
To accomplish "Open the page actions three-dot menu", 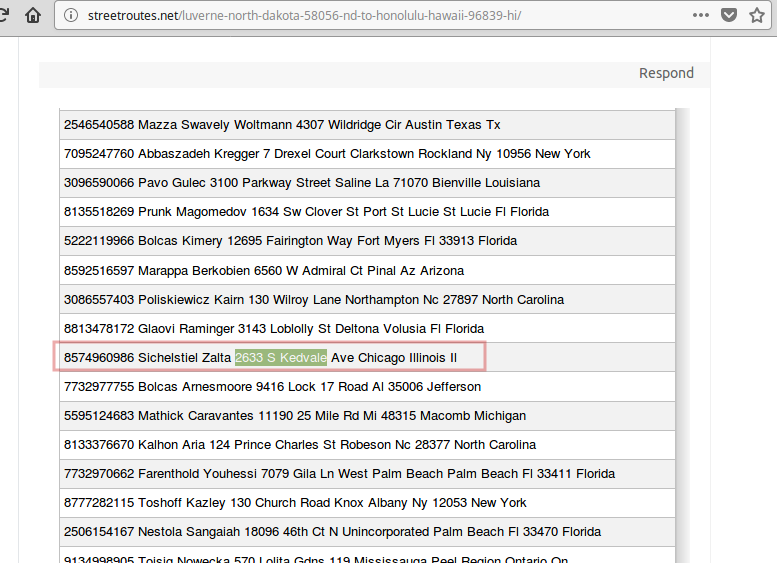I will (701, 15).
